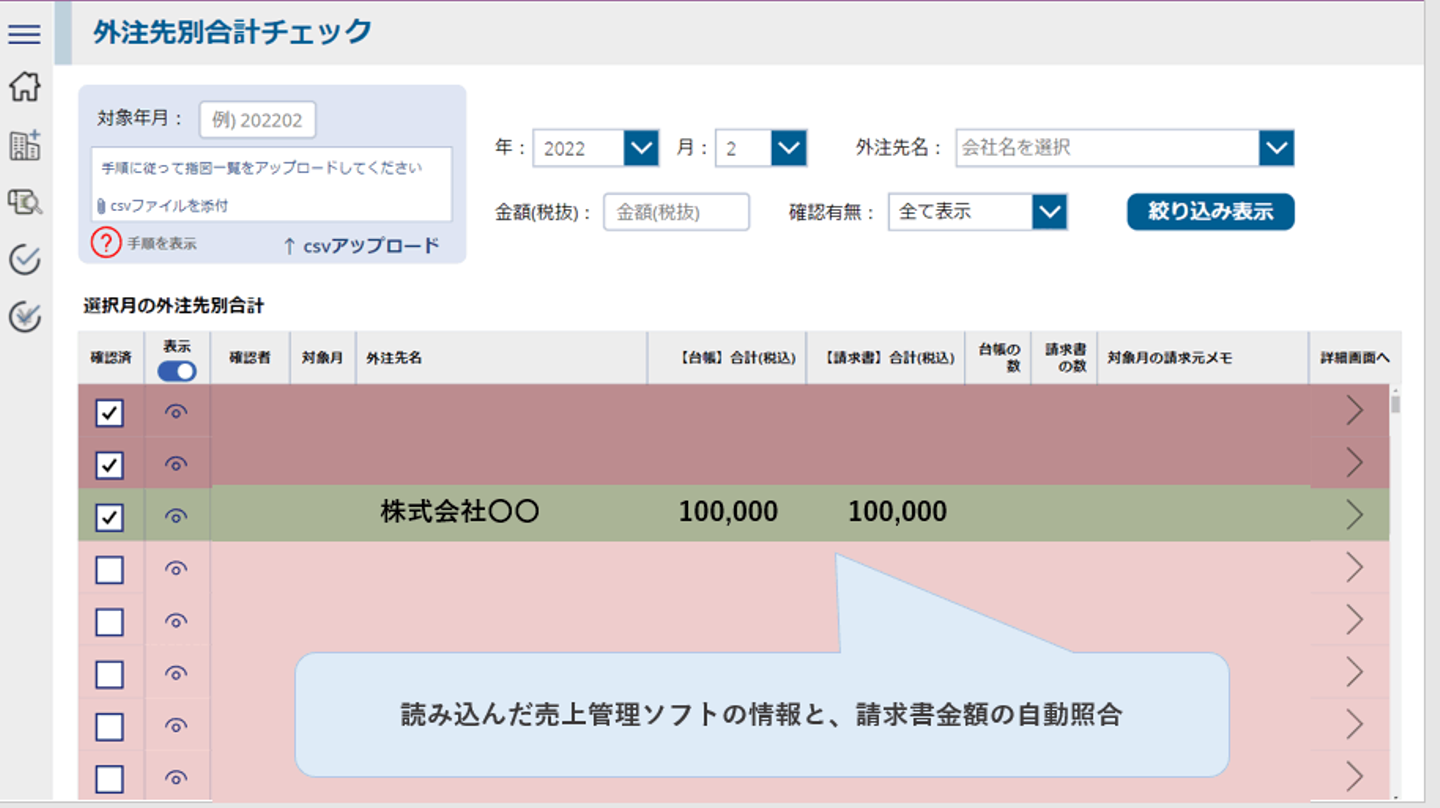The image size is (1440, 808).
Task: Open the detail screen chevron for 株式会社〇〇
Action: [1355, 514]
